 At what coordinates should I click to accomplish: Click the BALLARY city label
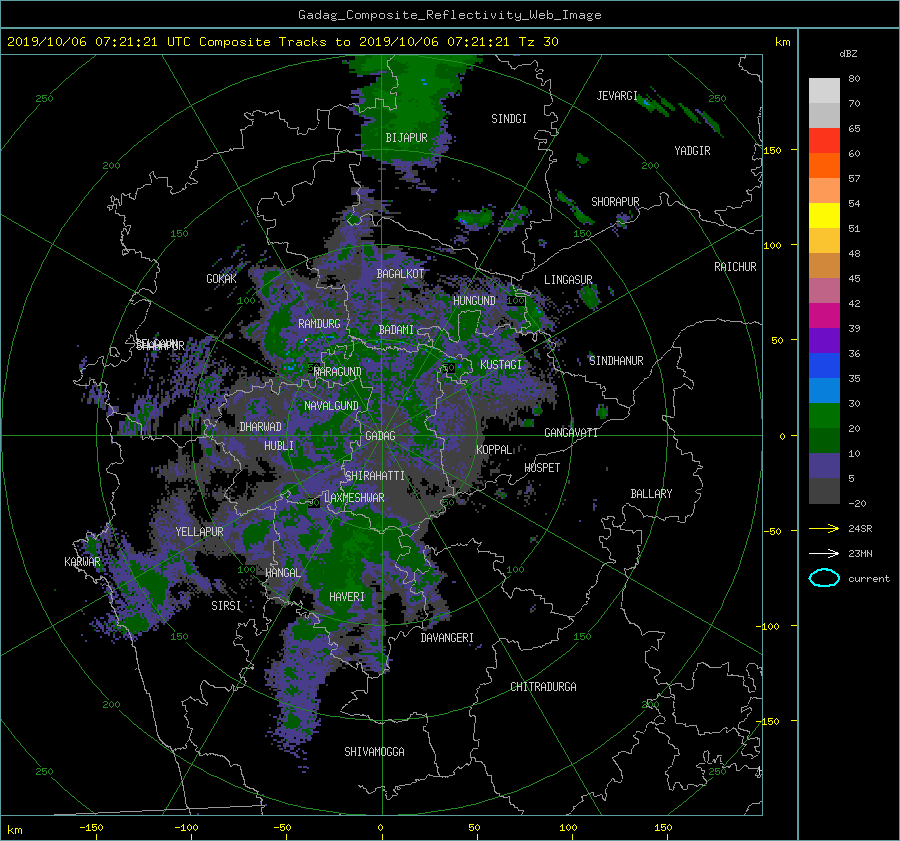[651, 494]
